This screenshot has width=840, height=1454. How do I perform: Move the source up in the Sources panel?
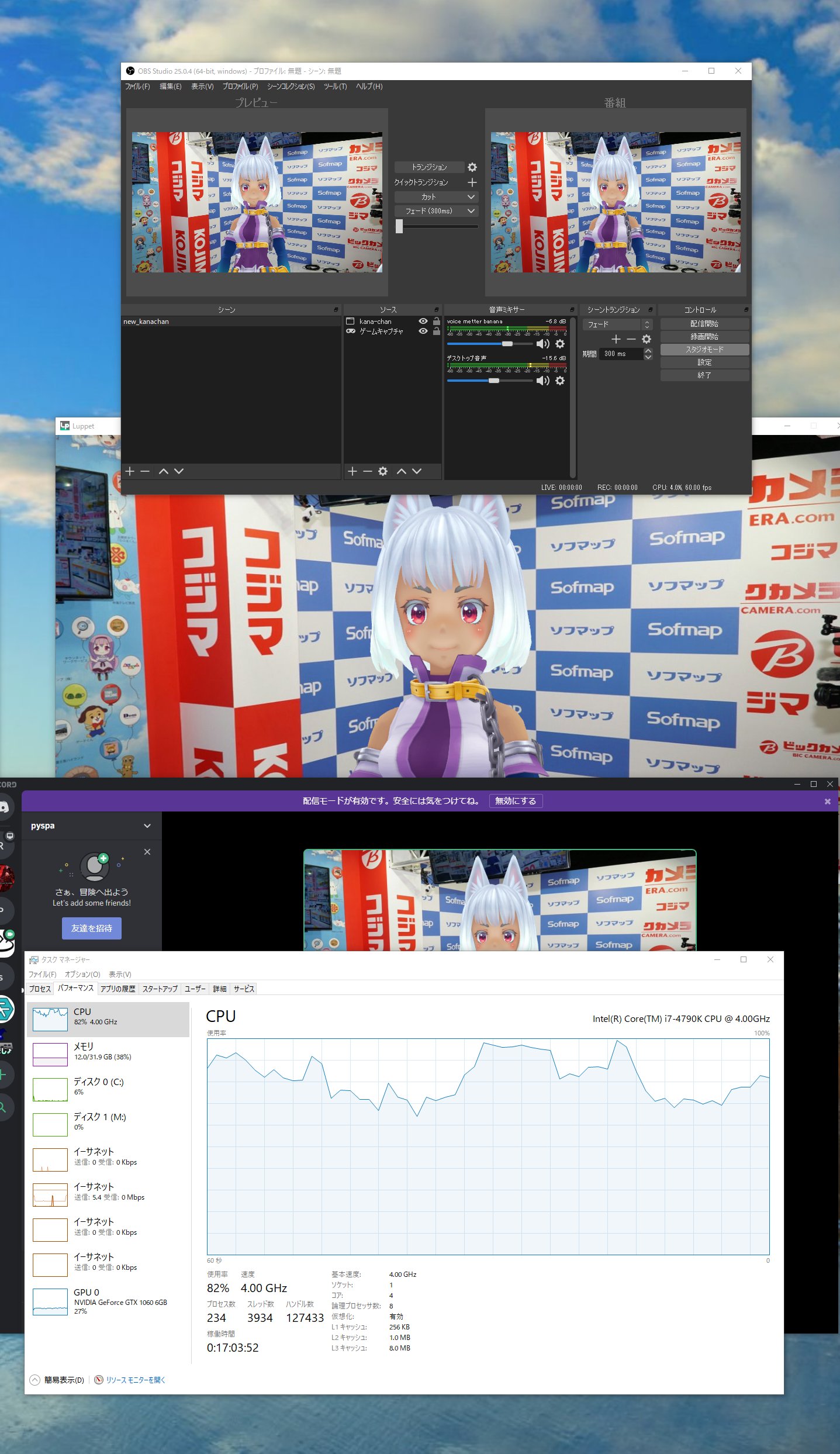402,471
